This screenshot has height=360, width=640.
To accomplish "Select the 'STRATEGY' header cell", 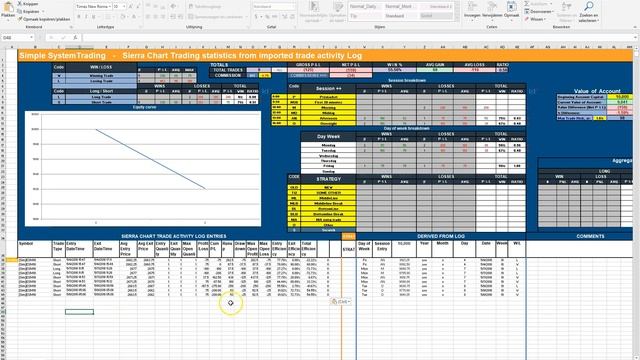I will tap(328, 179).
